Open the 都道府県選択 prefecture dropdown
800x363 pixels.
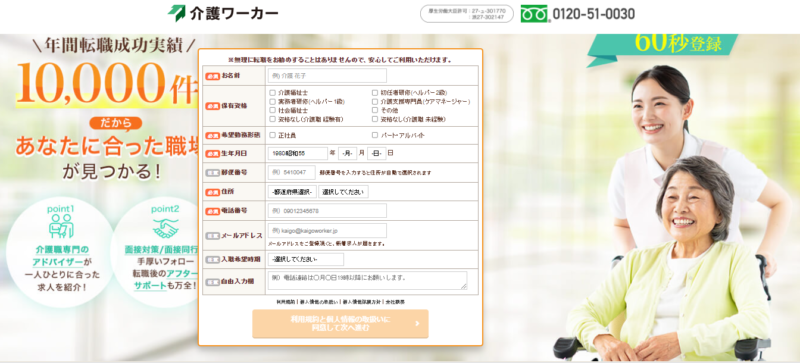tap(292, 192)
